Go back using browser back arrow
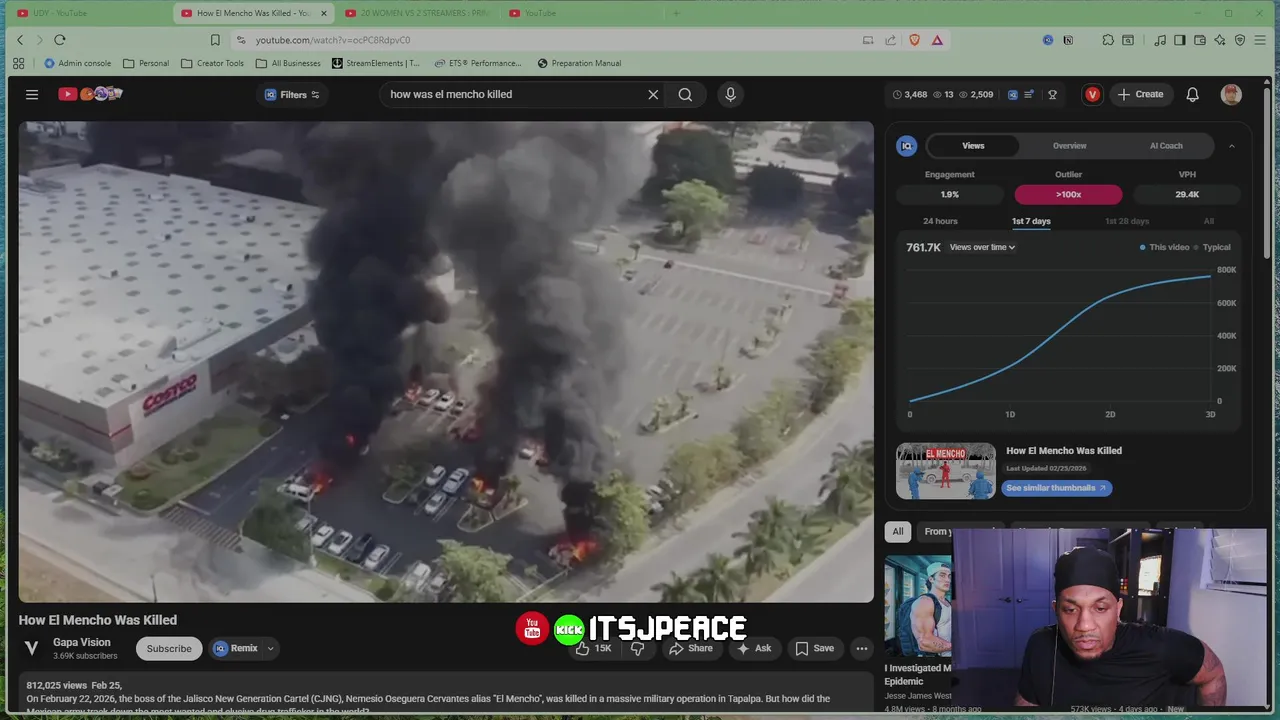1280x720 pixels. pyautogui.click(x=20, y=40)
